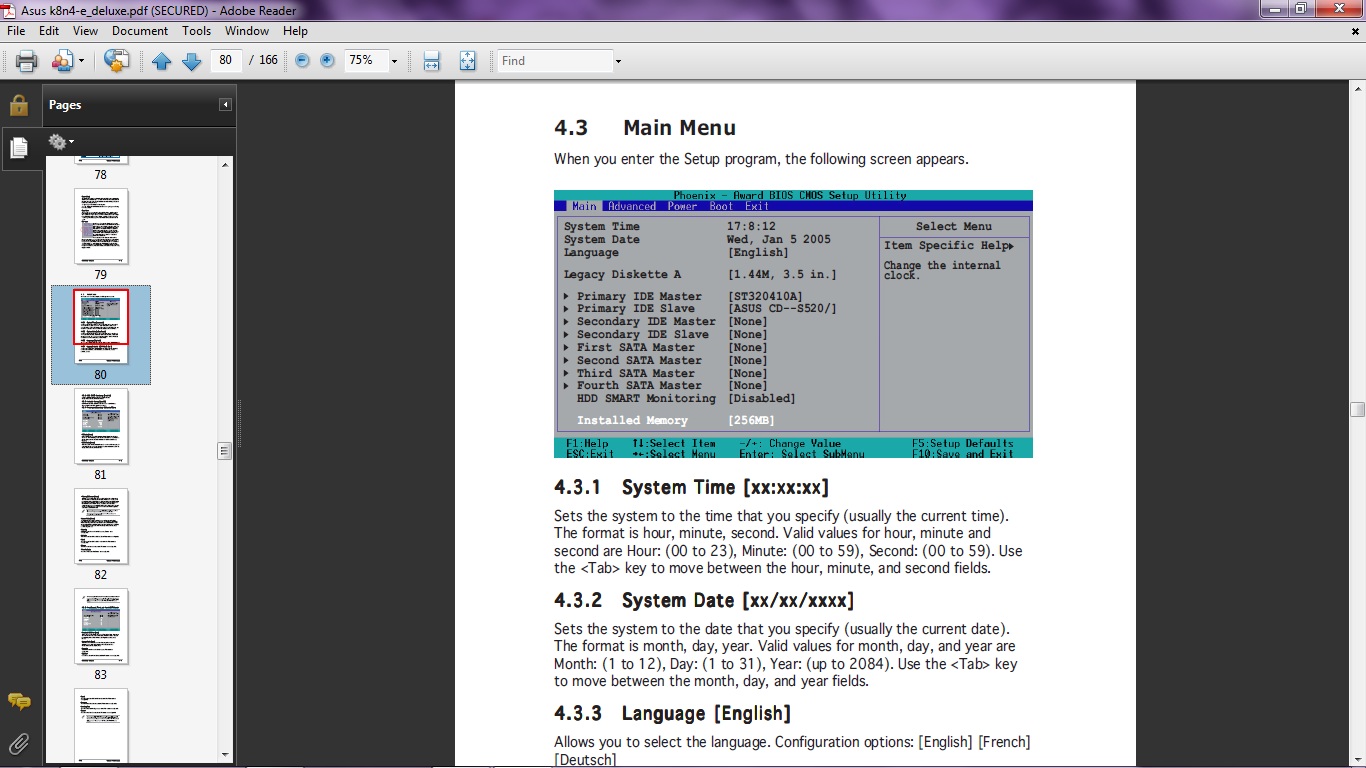
Task: Click the Adobe Reader title bar PDF icon
Action: (10, 9)
